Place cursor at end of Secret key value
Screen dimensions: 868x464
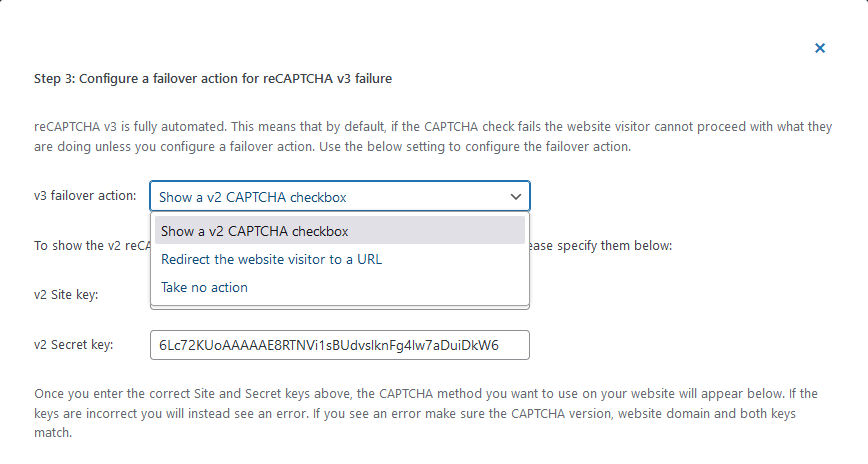[x=500, y=345]
